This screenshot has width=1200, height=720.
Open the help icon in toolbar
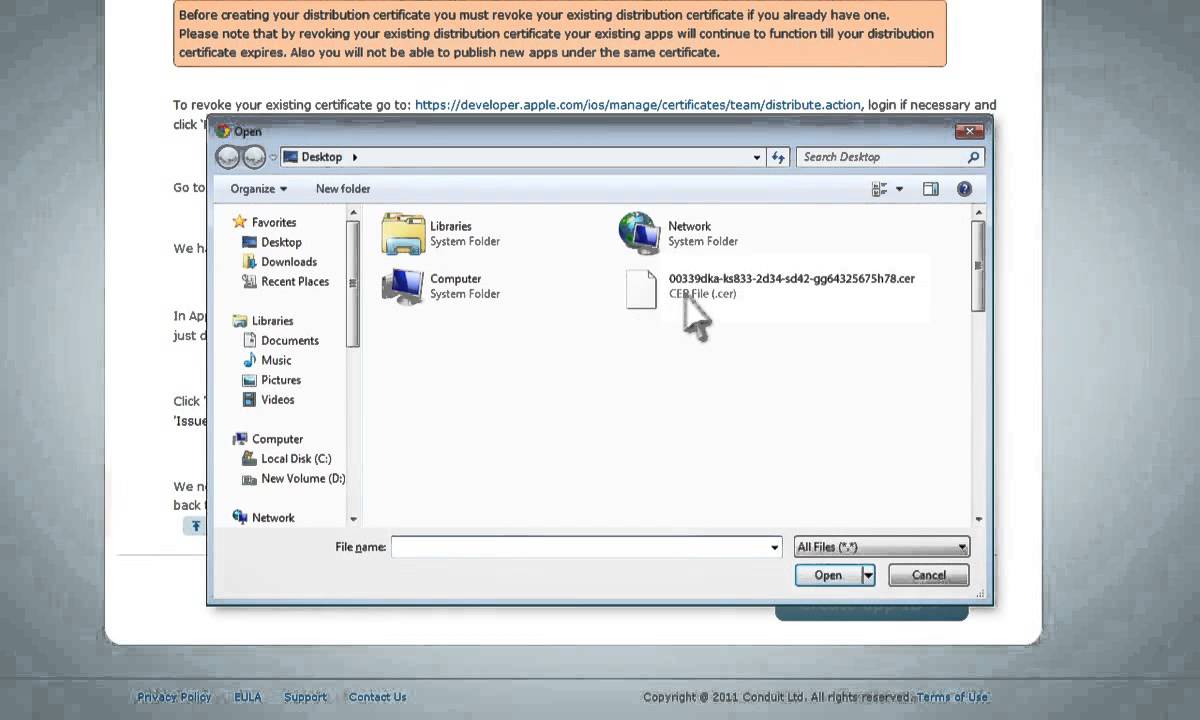(964, 189)
